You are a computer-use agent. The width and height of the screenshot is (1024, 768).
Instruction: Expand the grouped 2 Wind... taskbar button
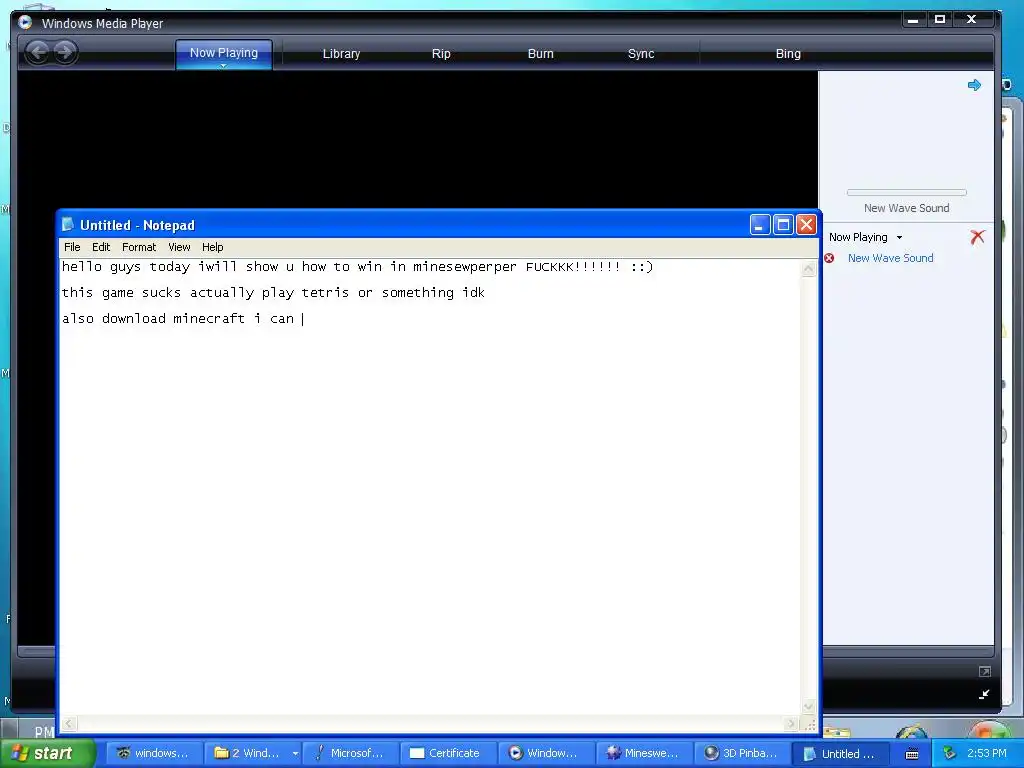pyautogui.click(x=295, y=753)
